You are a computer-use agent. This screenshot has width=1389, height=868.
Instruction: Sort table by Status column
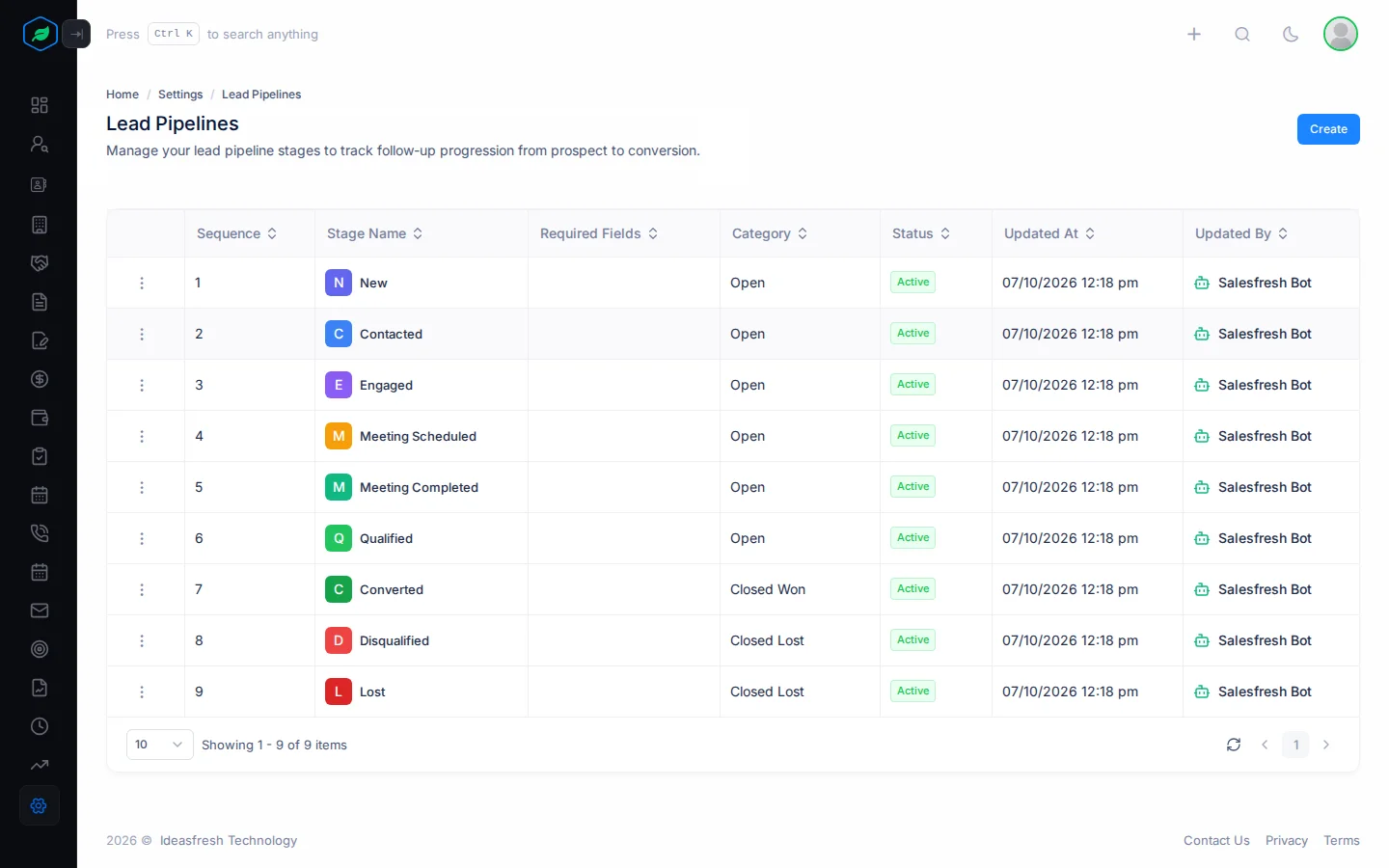pyautogui.click(x=921, y=233)
